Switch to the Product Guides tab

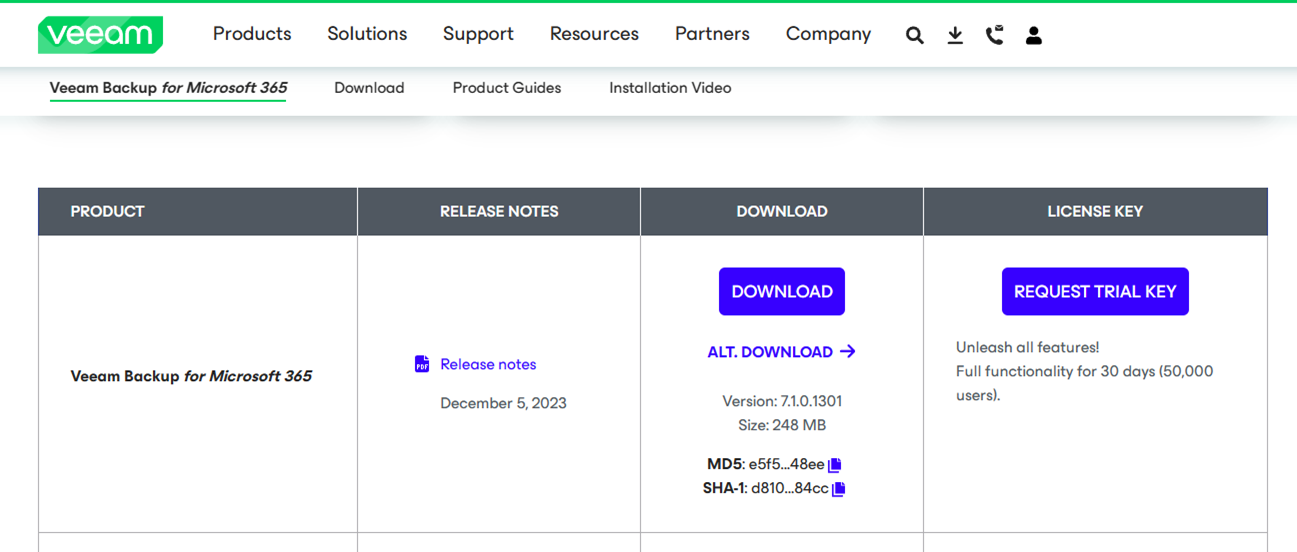(x=507, y=88)
